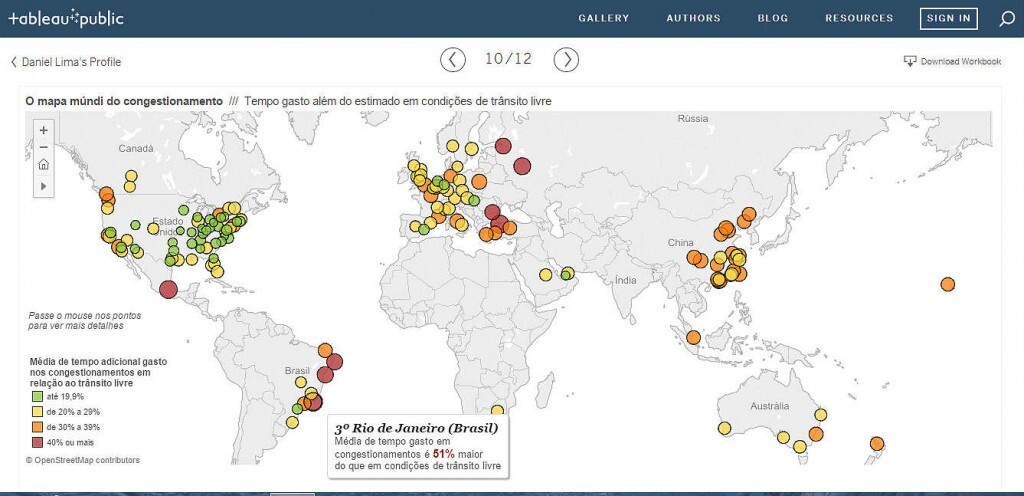Reset map view with the home icon
This screenshot has height=496, width=1024.
coord(43,165)
